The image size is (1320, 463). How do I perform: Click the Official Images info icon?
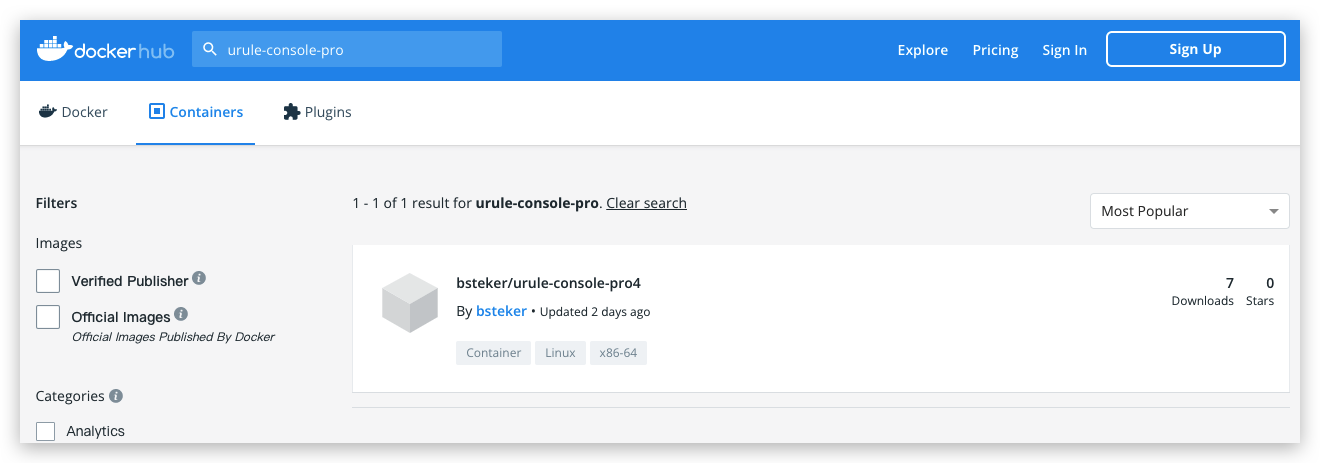click(x=181, y=315)
